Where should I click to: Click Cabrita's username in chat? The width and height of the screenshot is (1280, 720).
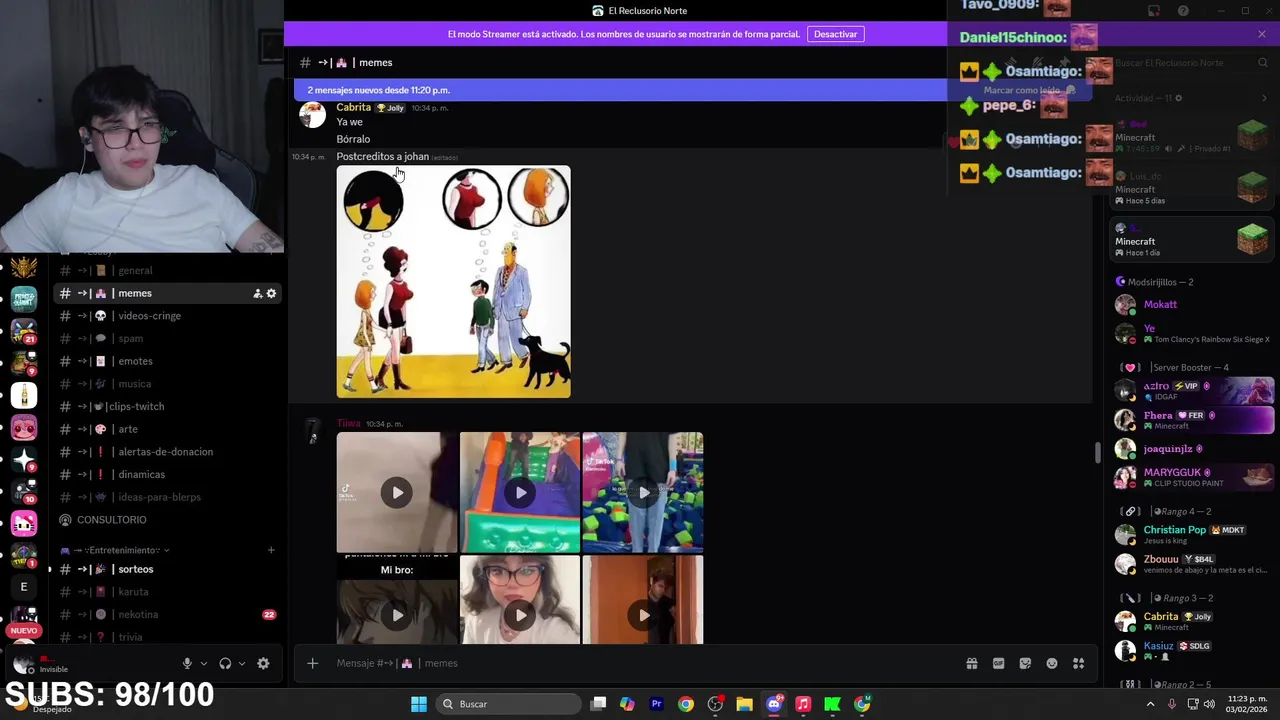tap(353, 107)
